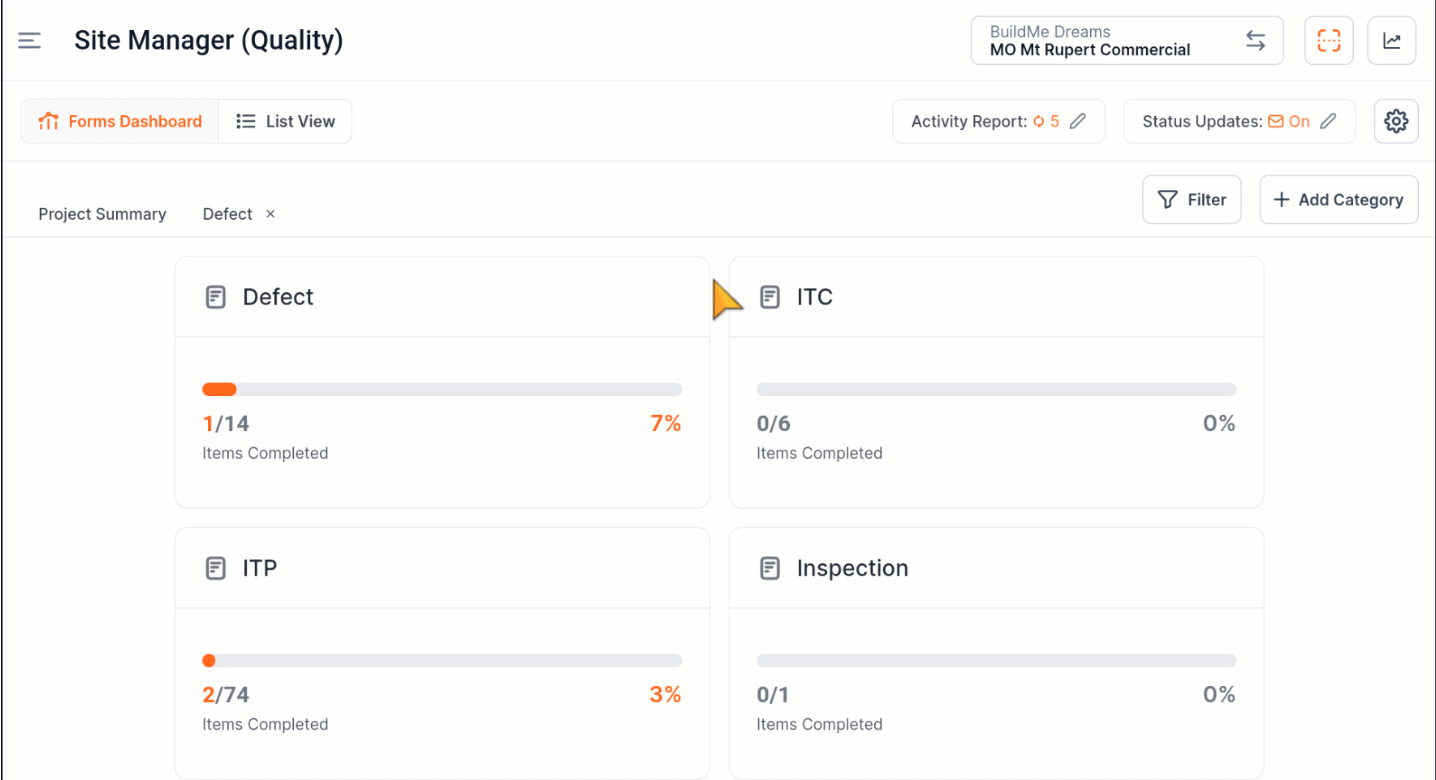The width and height of the screenshot is (1436, 780).
Task: Click the Add Category button
Action: tap(1338, 200)
